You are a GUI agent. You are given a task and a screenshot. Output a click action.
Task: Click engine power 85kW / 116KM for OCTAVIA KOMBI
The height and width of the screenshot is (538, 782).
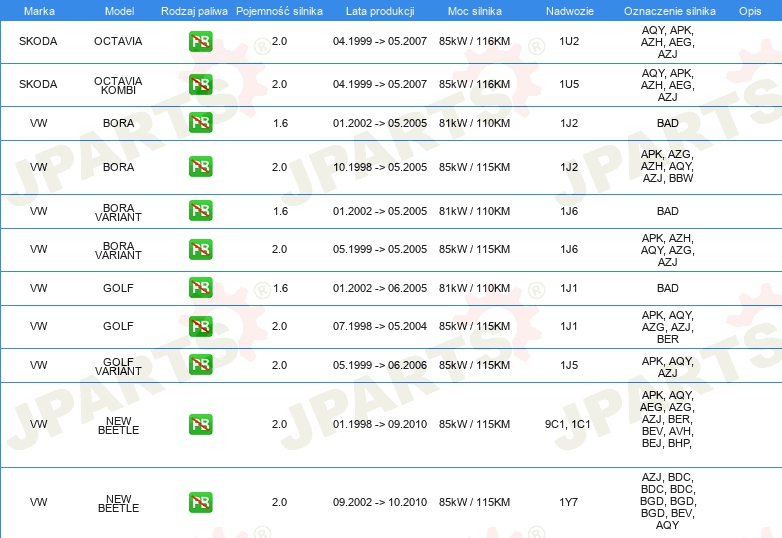coord(474,84)
